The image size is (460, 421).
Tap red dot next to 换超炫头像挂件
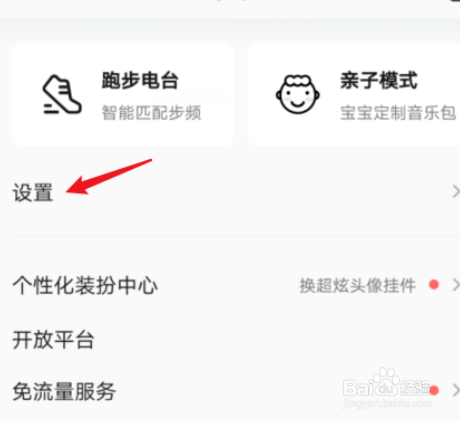434,285
